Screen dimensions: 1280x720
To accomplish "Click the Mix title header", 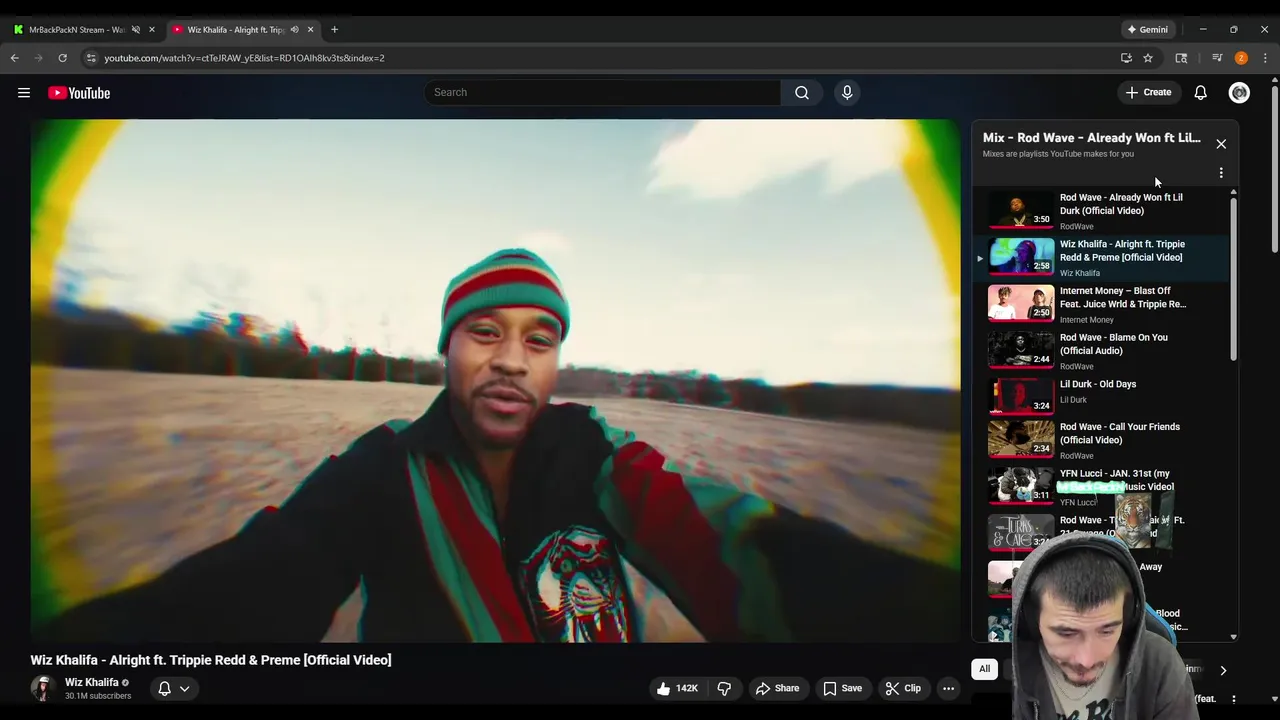I will click(x=1091, y=138).
